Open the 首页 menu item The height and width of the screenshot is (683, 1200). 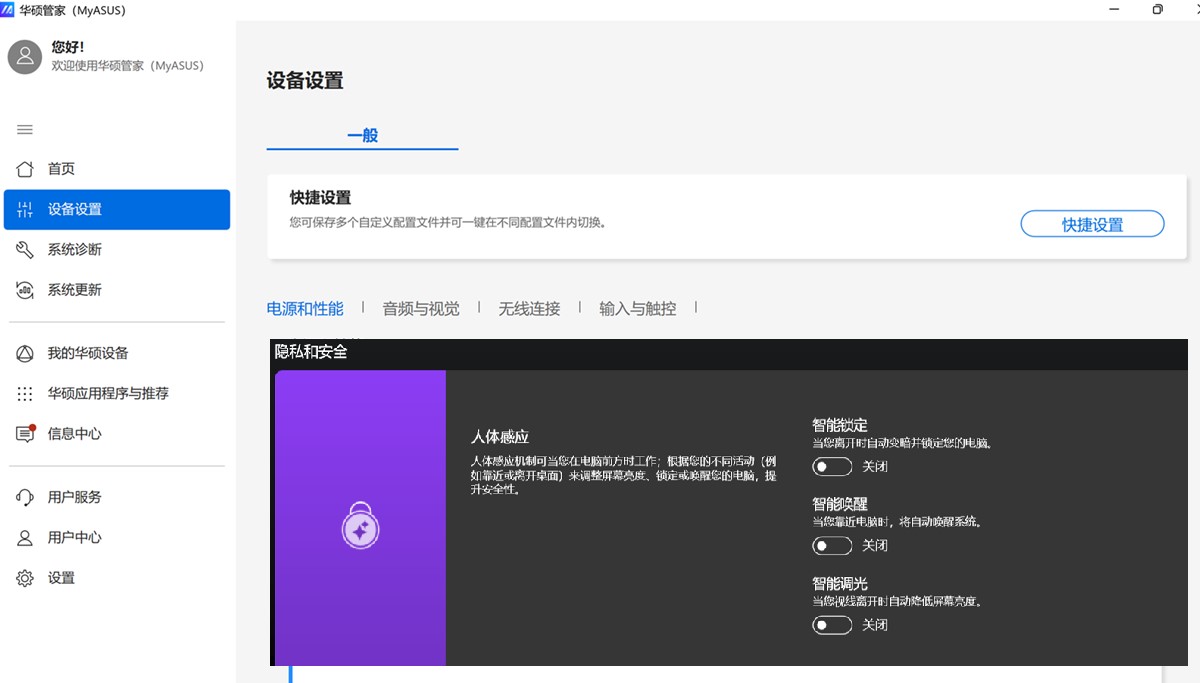click(117, 169)
